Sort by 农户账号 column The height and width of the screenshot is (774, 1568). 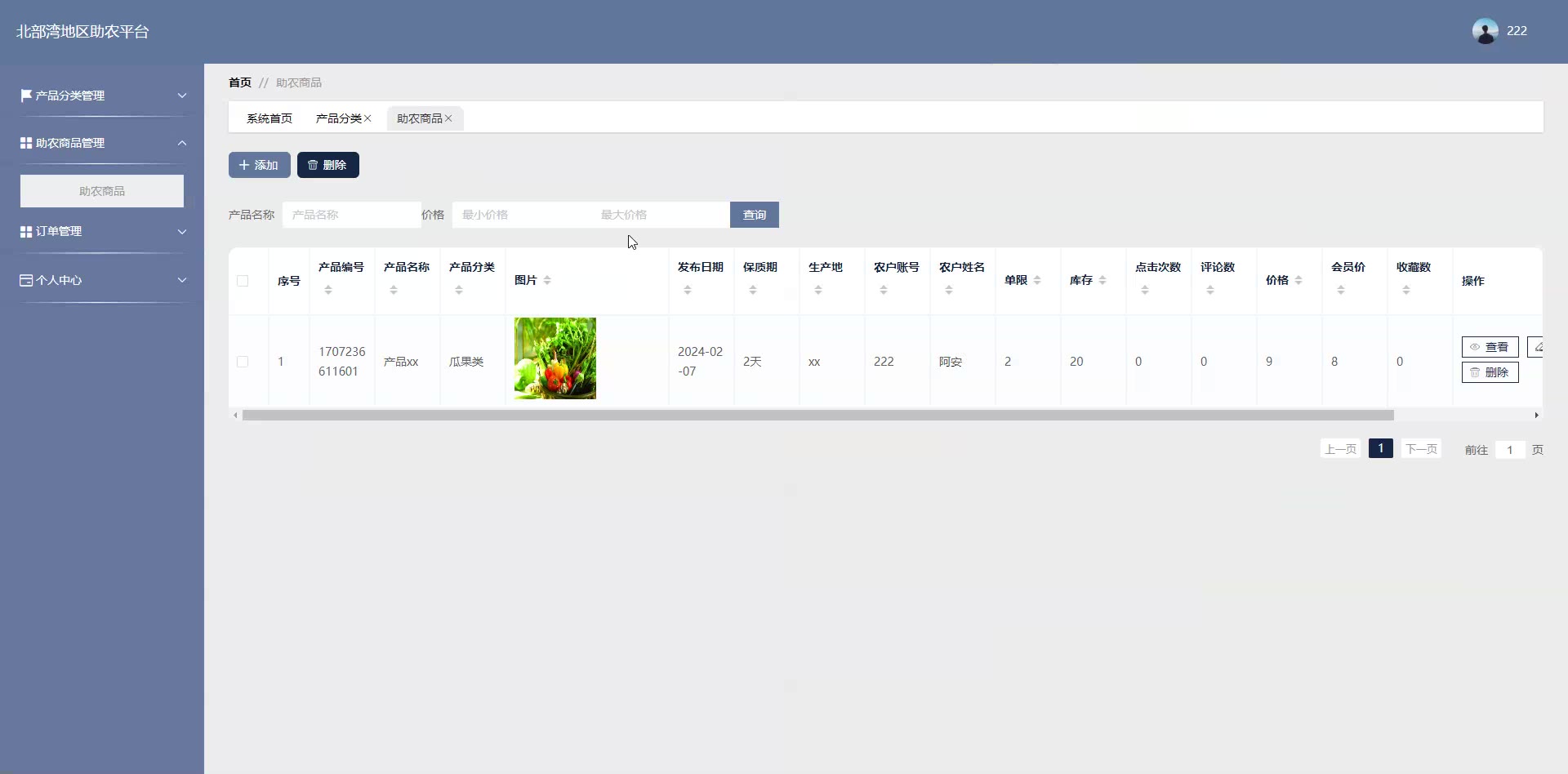tap(884, 290)
